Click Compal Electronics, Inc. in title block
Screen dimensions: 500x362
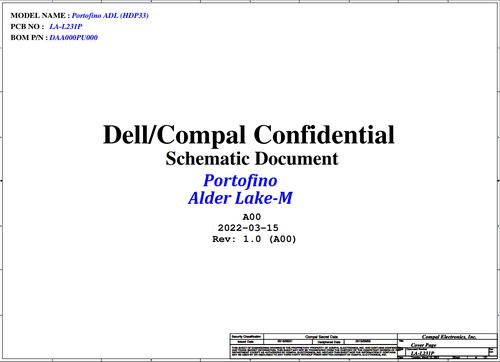(449, 337)
